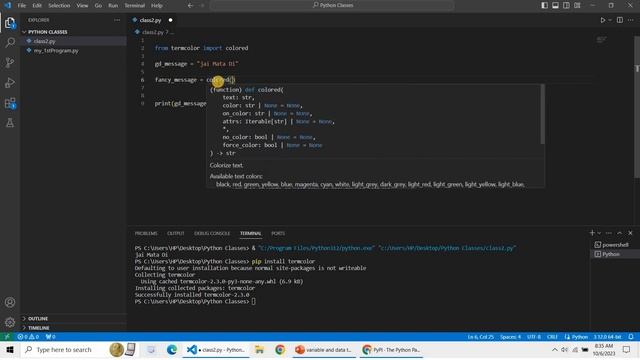640x360 pixels.
Task: Open the Source Control view
Action: [x=10, y=62]
